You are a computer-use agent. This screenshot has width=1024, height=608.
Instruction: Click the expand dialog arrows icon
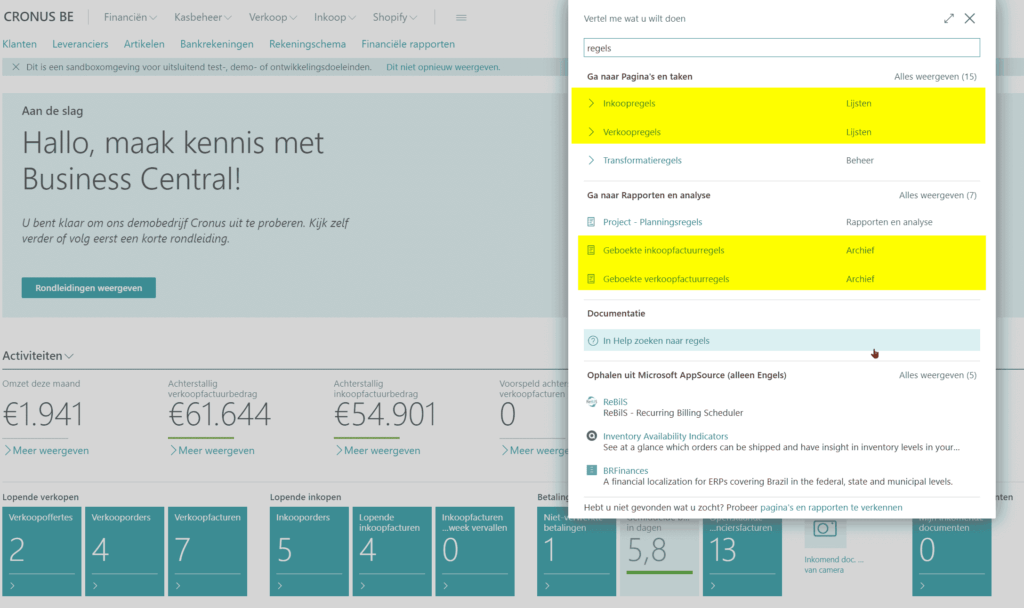948,18
